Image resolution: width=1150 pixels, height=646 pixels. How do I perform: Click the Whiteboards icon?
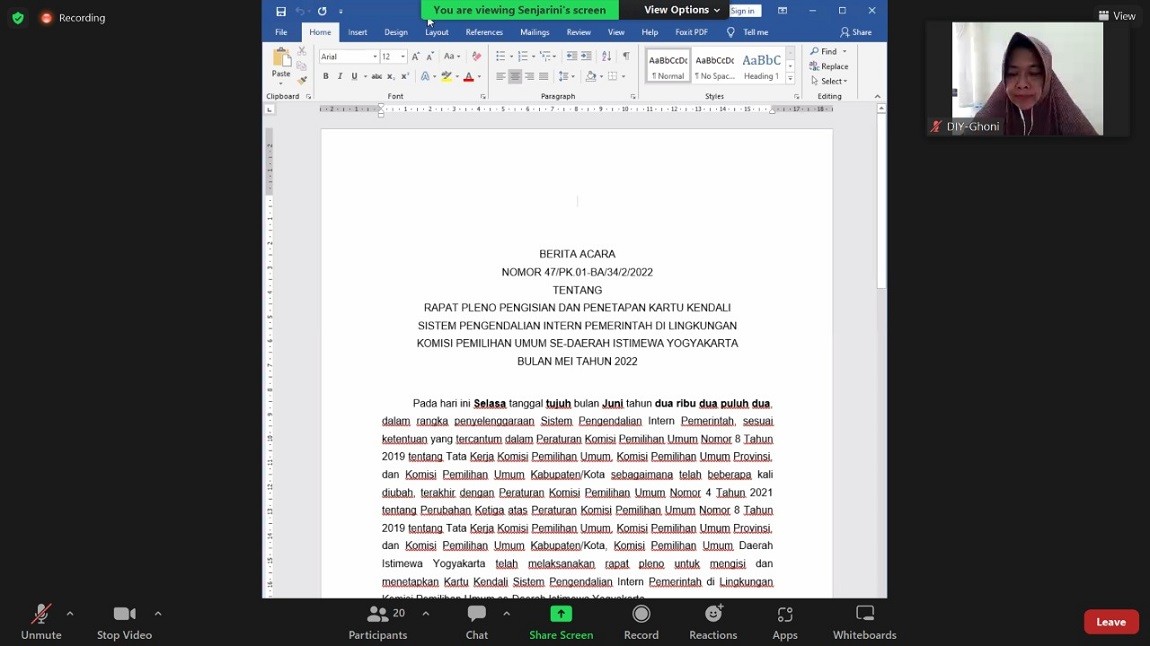[x=864, y=621]
